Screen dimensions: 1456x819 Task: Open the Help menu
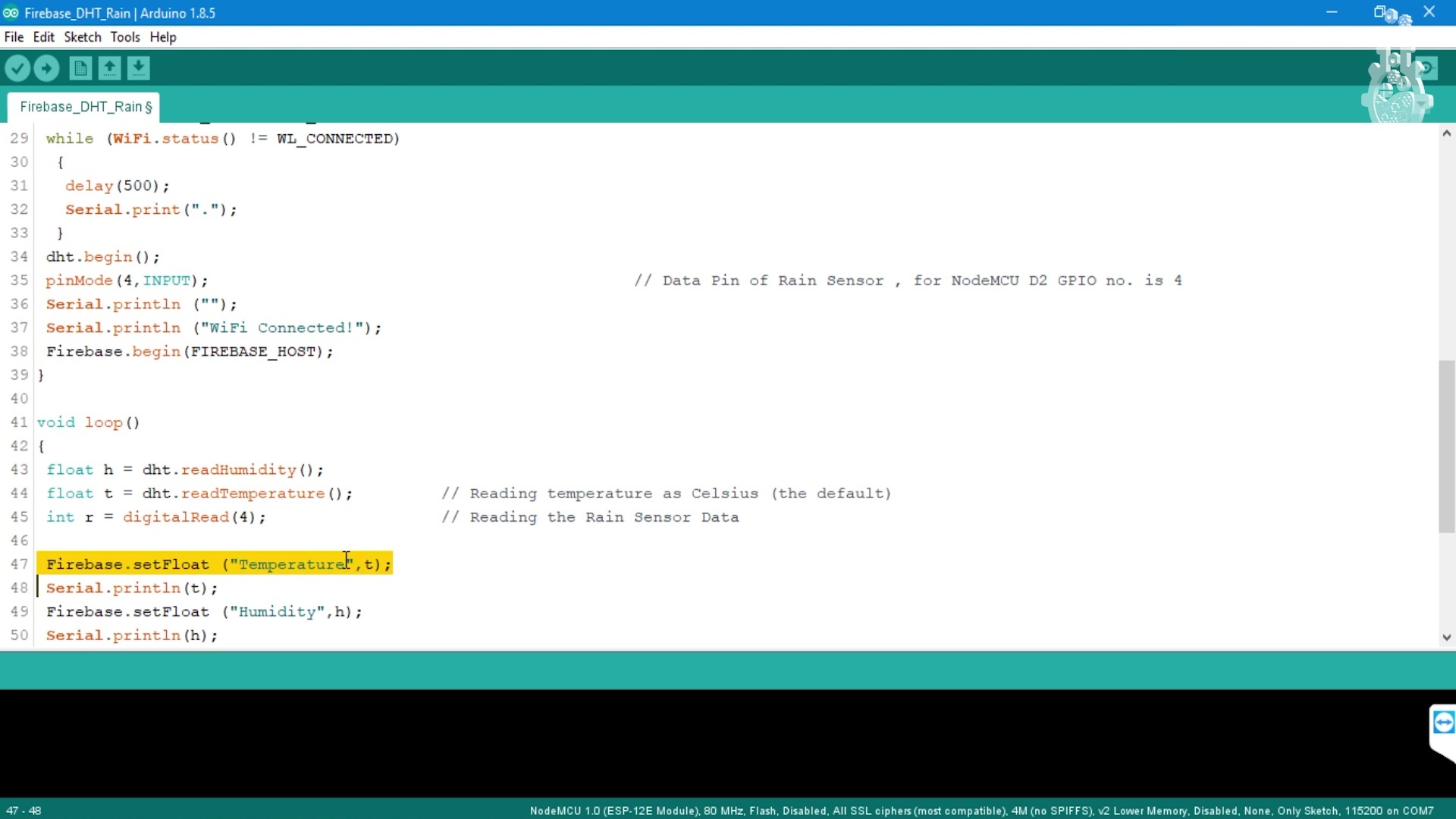click(x=162, y=37)
